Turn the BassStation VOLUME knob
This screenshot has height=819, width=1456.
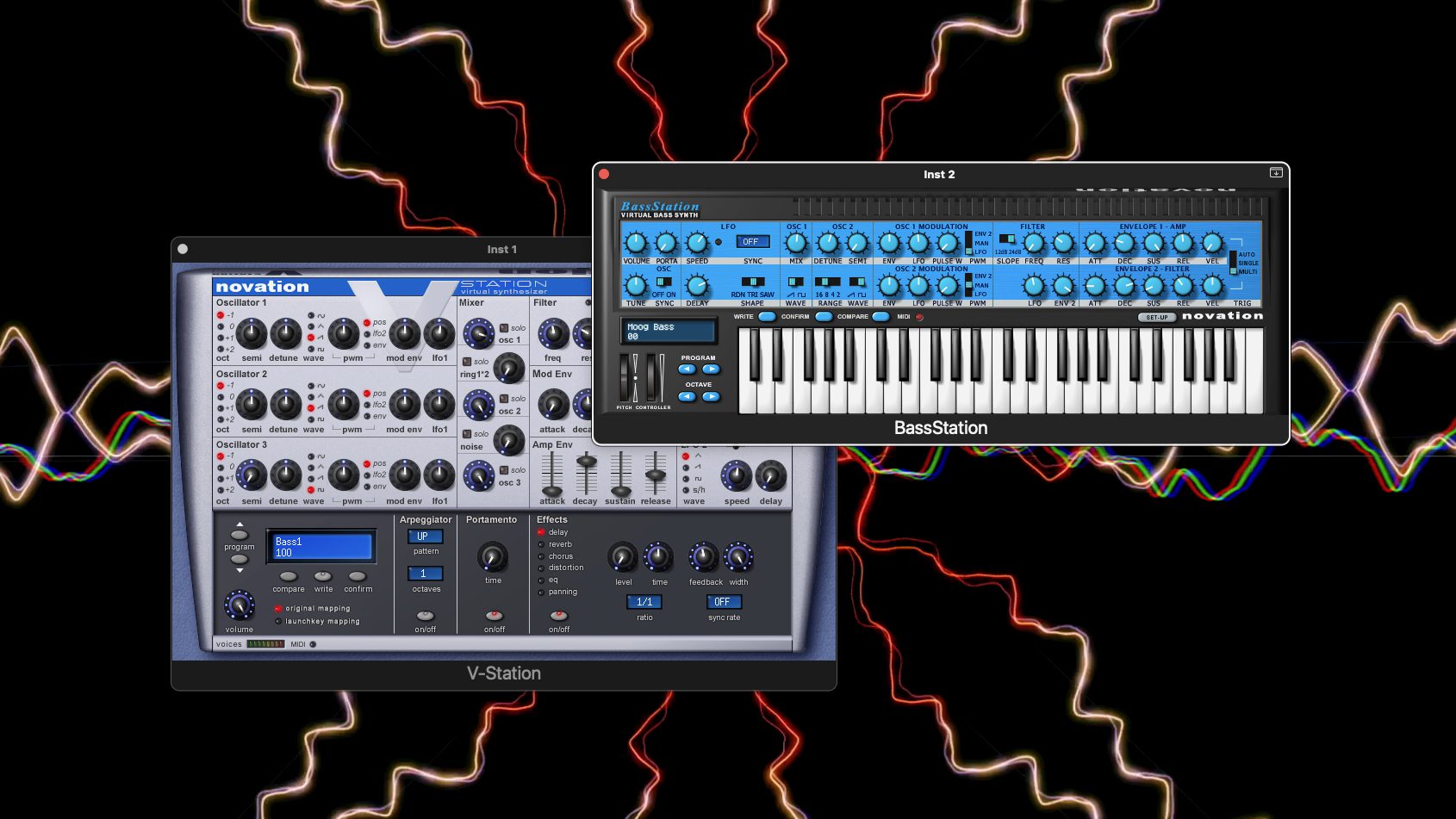click(x=636, y=244)
